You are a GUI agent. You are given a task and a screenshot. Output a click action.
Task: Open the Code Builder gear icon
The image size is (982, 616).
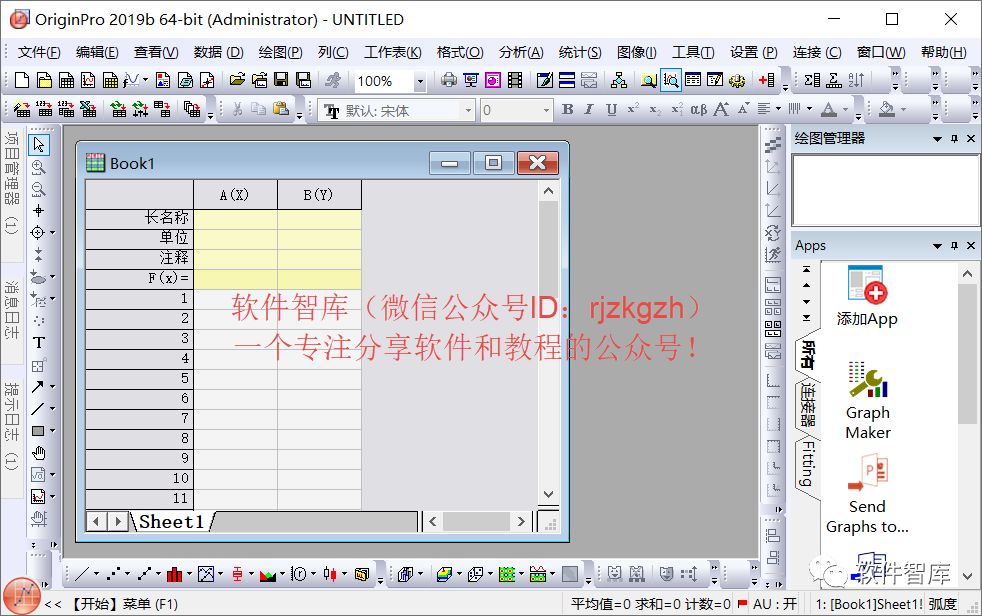coord(737,80)
